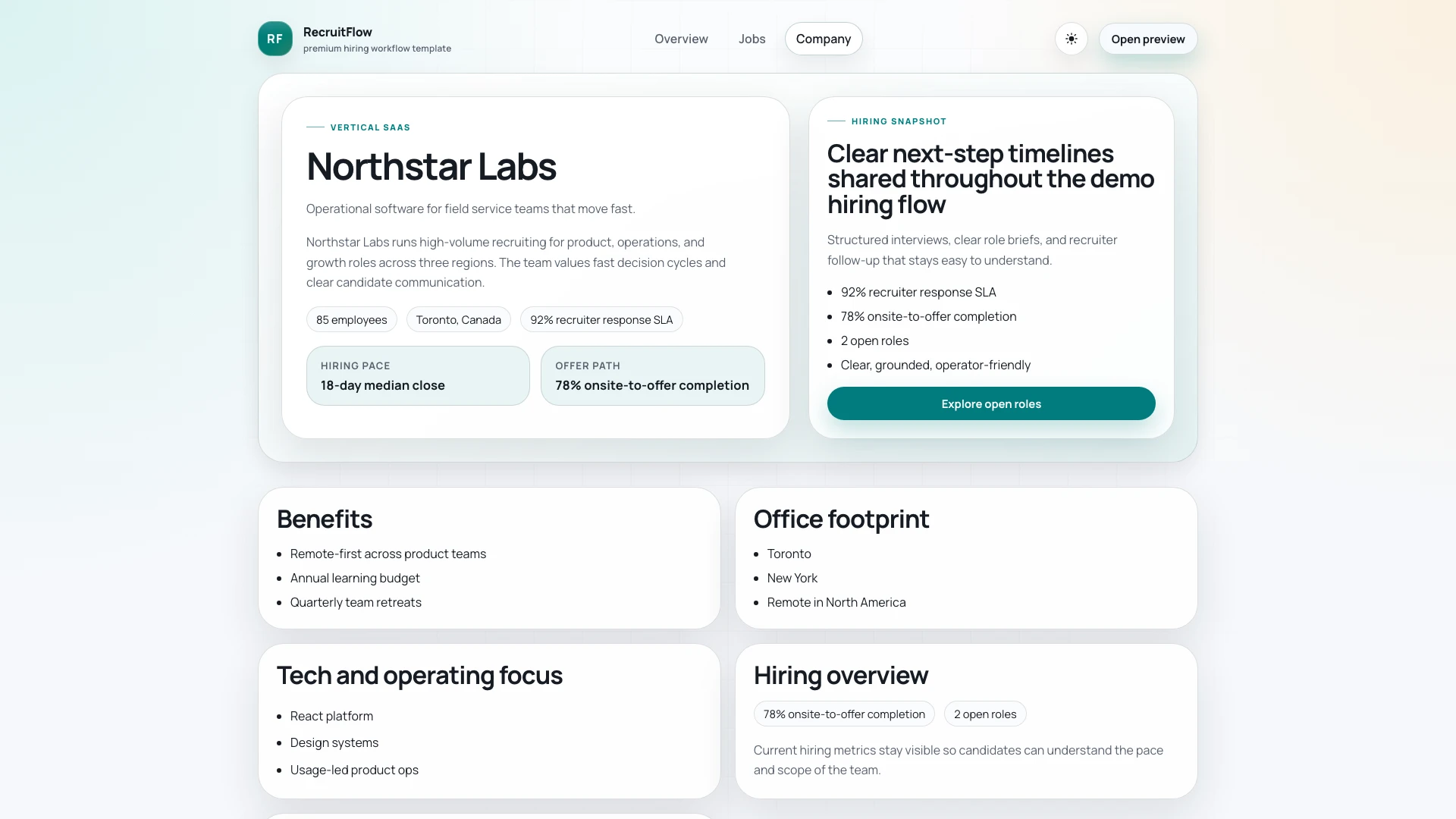Click 2 open roles chip in Hiring overview
The height and width of the screenshot is (819, 1456).
984,714
